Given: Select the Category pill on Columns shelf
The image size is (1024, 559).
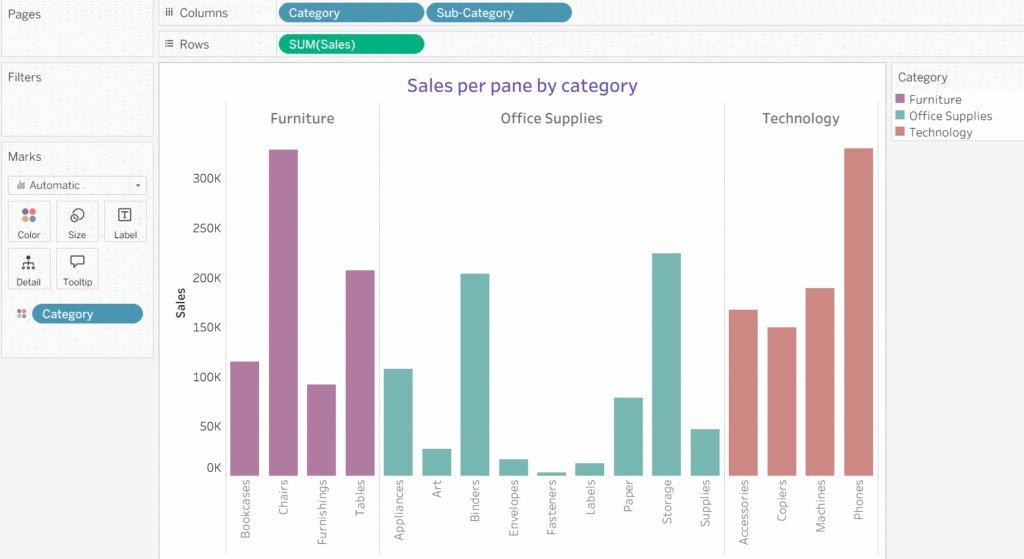Looking at the screenshot, I should coord(350,13).
